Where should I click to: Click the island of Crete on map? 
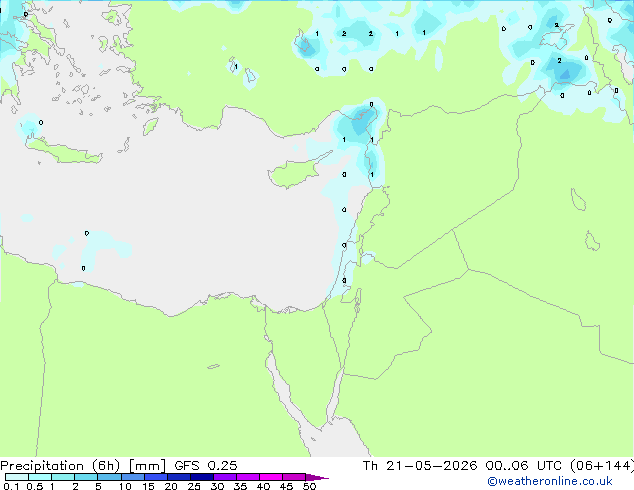point(65,152)
